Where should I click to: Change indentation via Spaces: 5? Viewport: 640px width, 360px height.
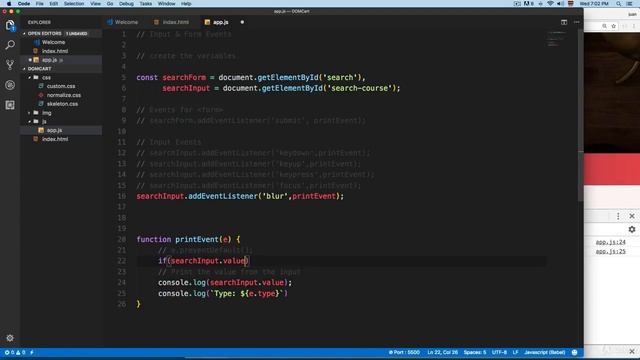click(475, 352)
